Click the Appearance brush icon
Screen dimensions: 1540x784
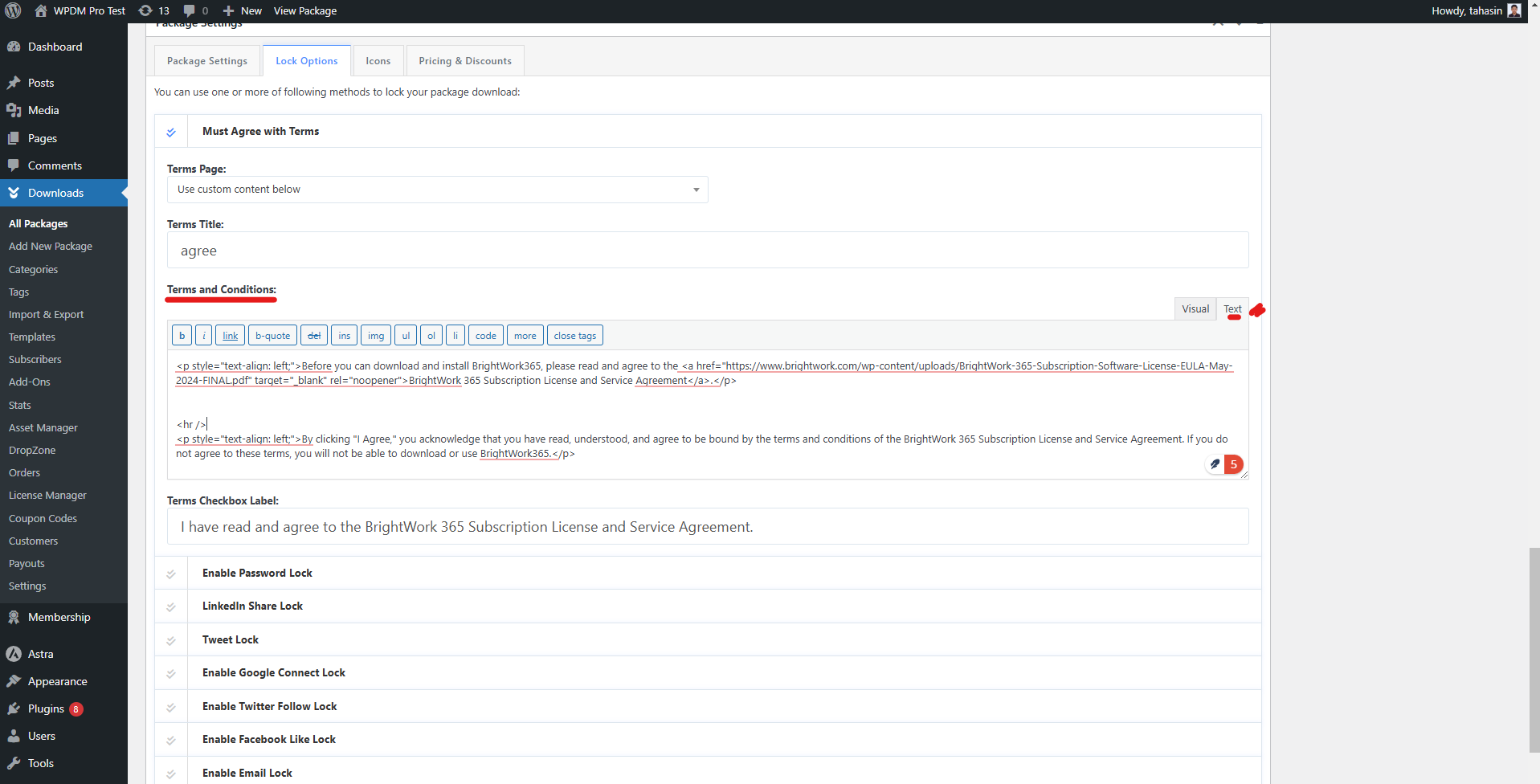(x=14, y=681)
